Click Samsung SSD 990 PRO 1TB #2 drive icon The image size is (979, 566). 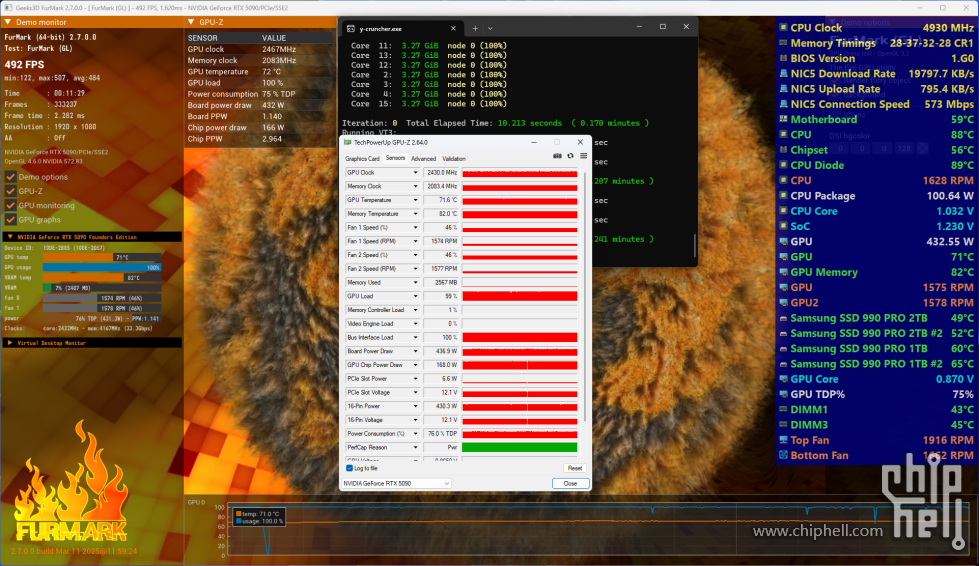tap(783, 364)
